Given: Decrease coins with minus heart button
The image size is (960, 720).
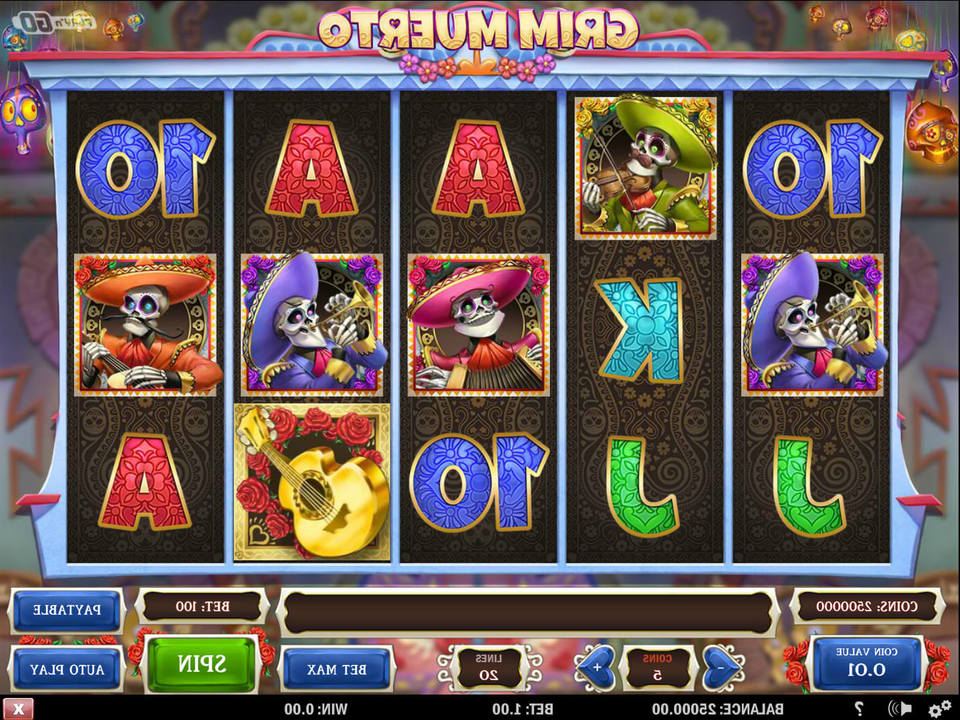Looking at the screenshot, I should tap(722, 667).
